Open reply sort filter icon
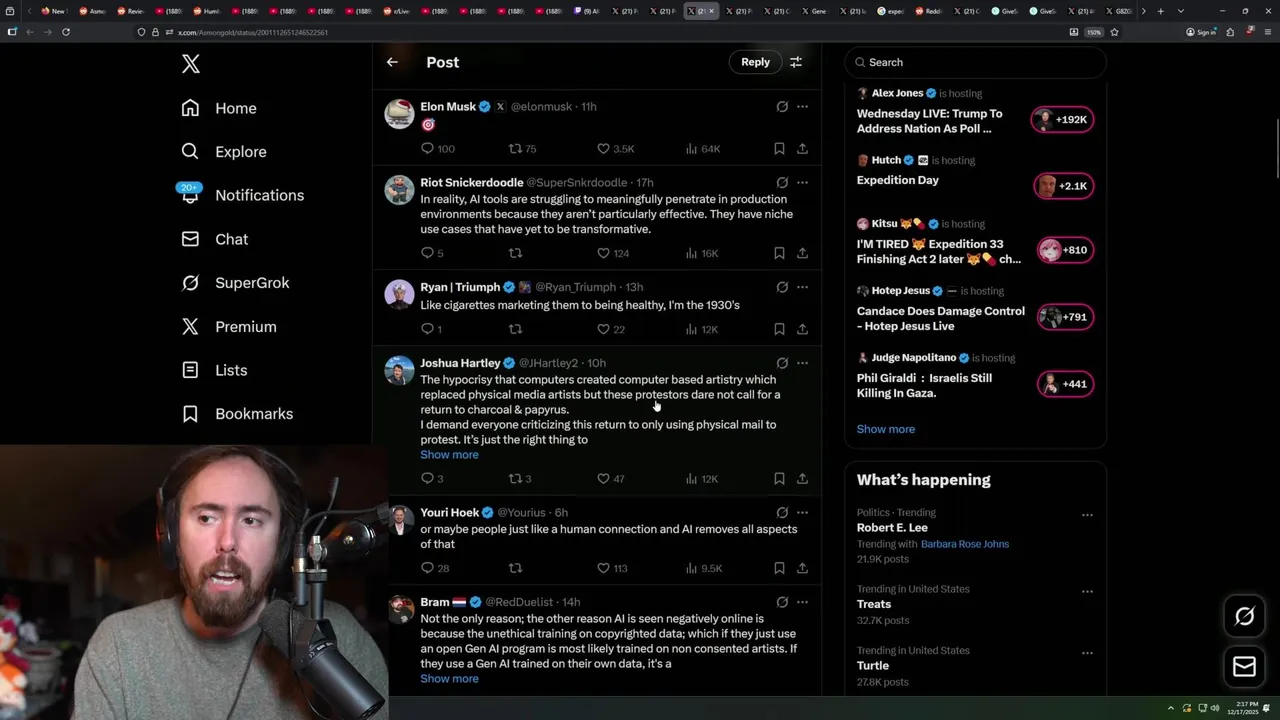Screen dimensions: 1280x720 click(x=796, y=62)
